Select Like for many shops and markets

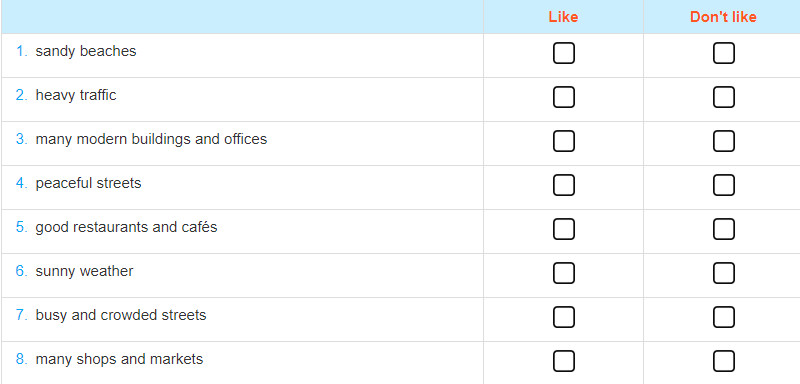[x=563, y=361]
